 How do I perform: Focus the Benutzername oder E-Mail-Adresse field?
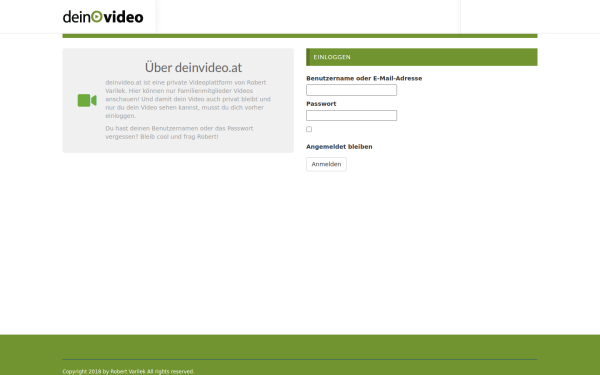click(x=351, y=90)
